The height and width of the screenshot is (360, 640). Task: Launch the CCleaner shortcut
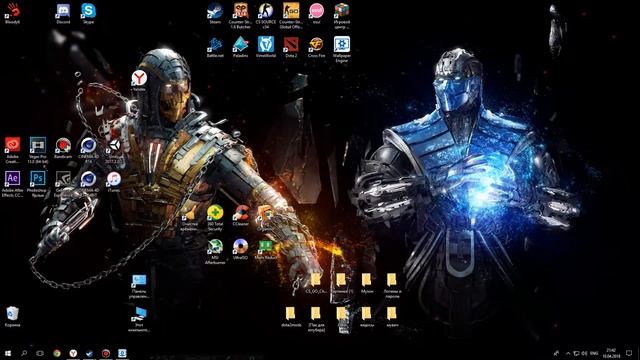pyautogui.click(x=240, y=216)
